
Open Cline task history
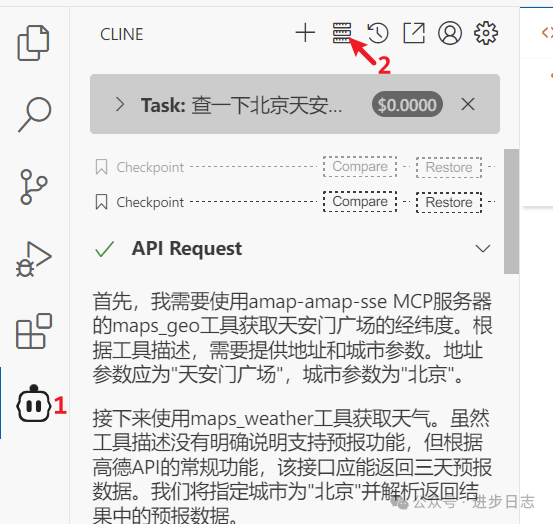pos(378,33)
